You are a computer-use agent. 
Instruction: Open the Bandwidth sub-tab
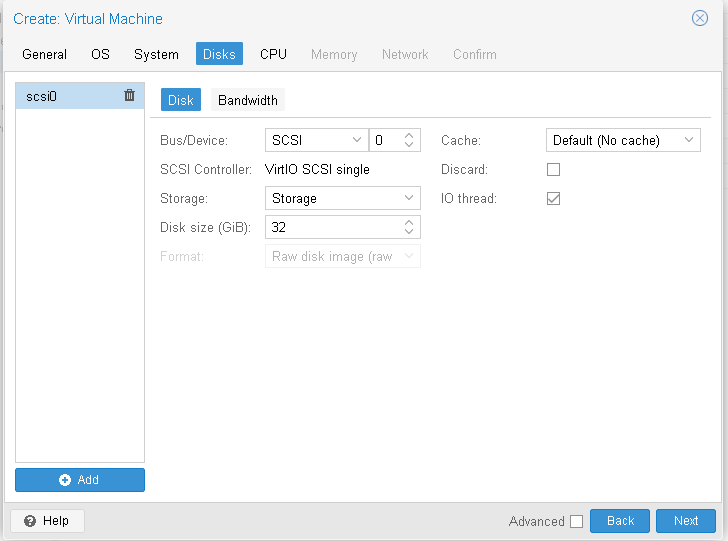(248, 100)
